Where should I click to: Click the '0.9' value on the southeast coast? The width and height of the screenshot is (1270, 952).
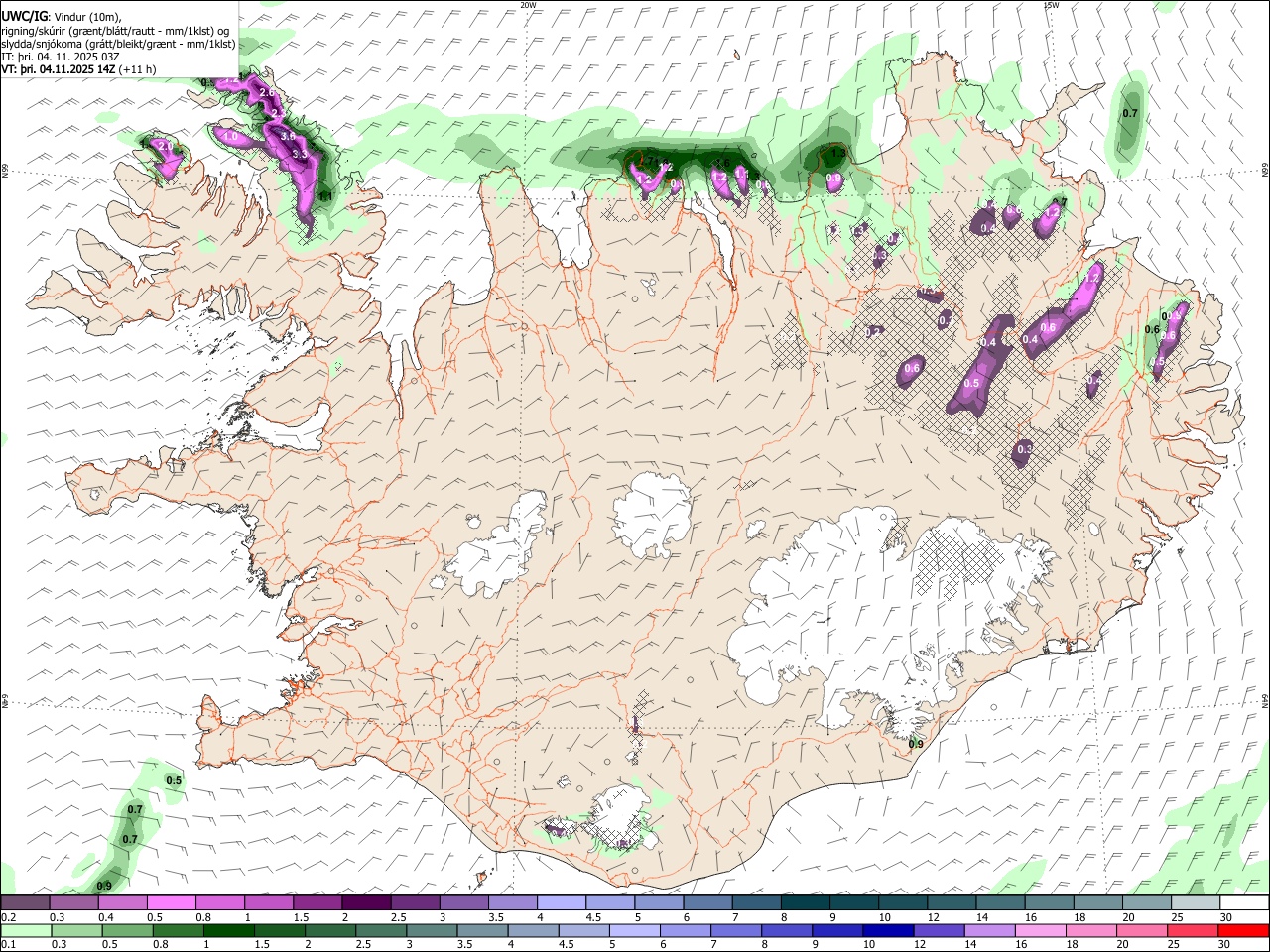coord(916,744)
